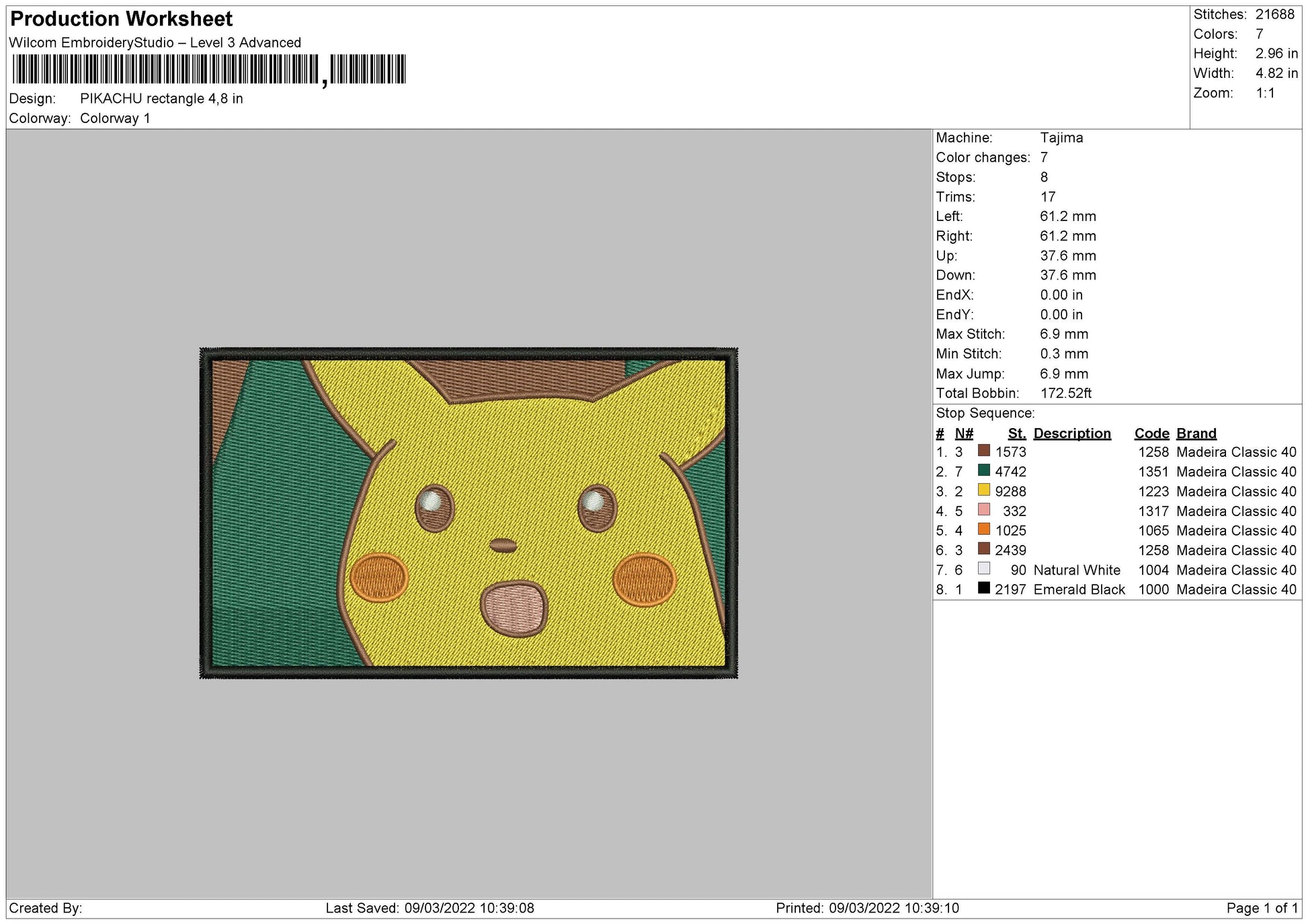Click the Total Bobbin value 172.52ft

1068,394
